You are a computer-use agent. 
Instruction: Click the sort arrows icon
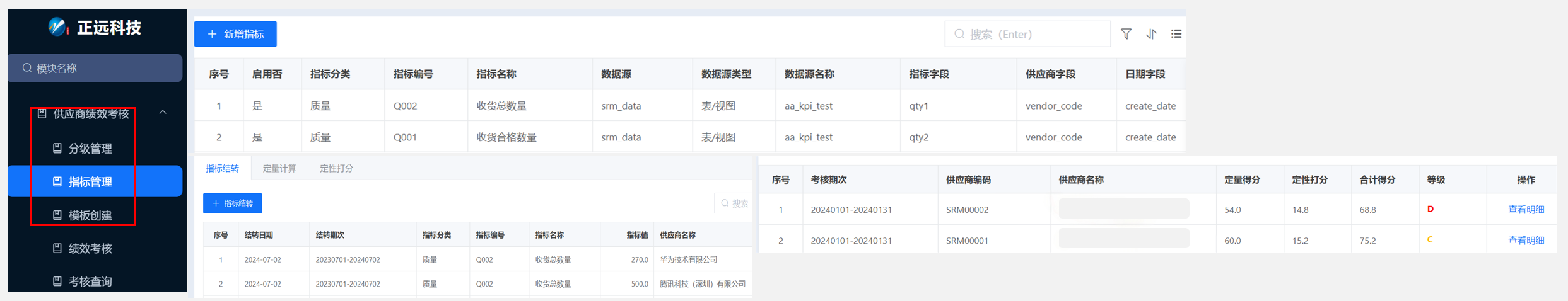(1151, 34)
